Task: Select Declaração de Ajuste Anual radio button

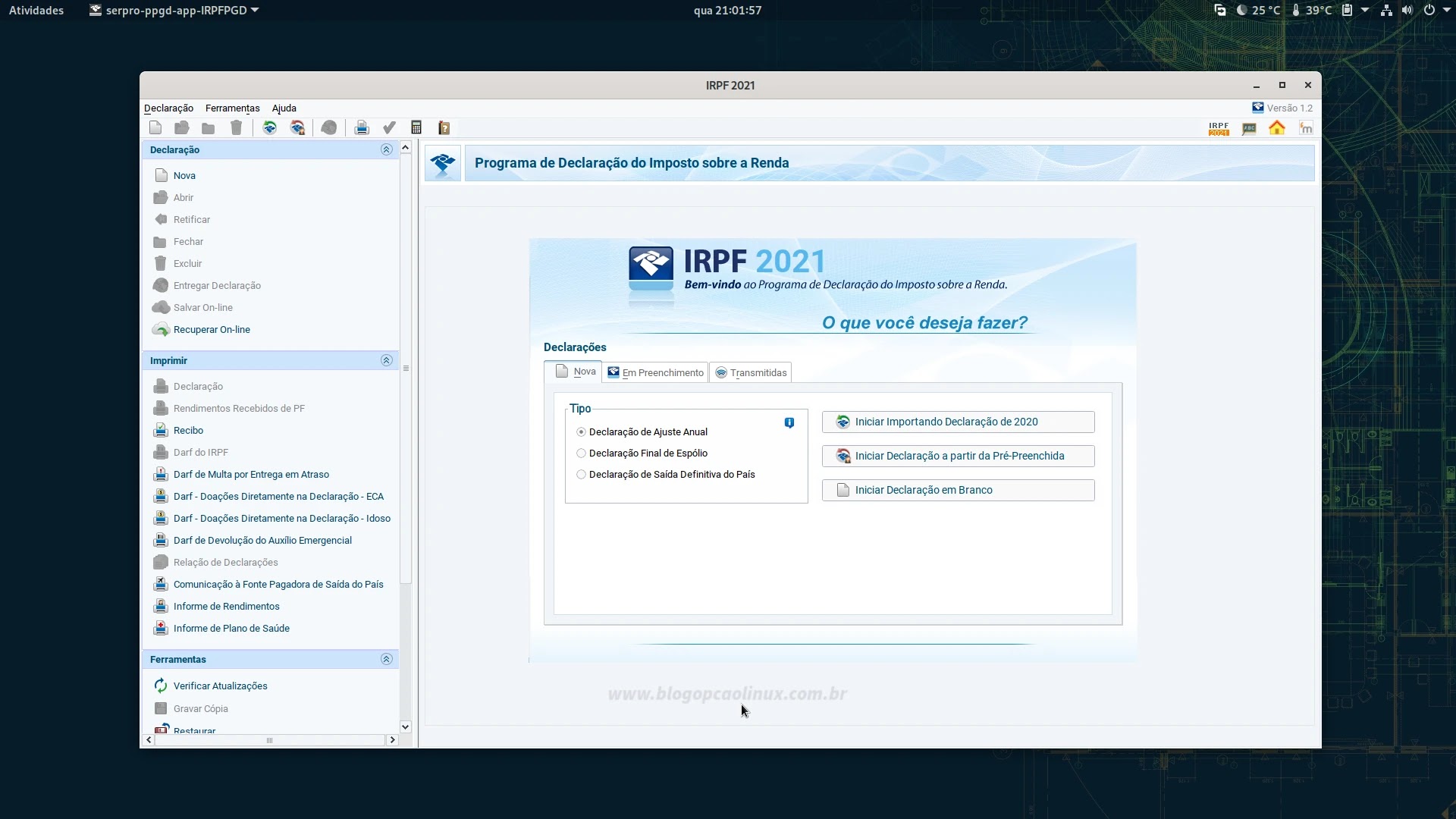Action: click(581, 431)
